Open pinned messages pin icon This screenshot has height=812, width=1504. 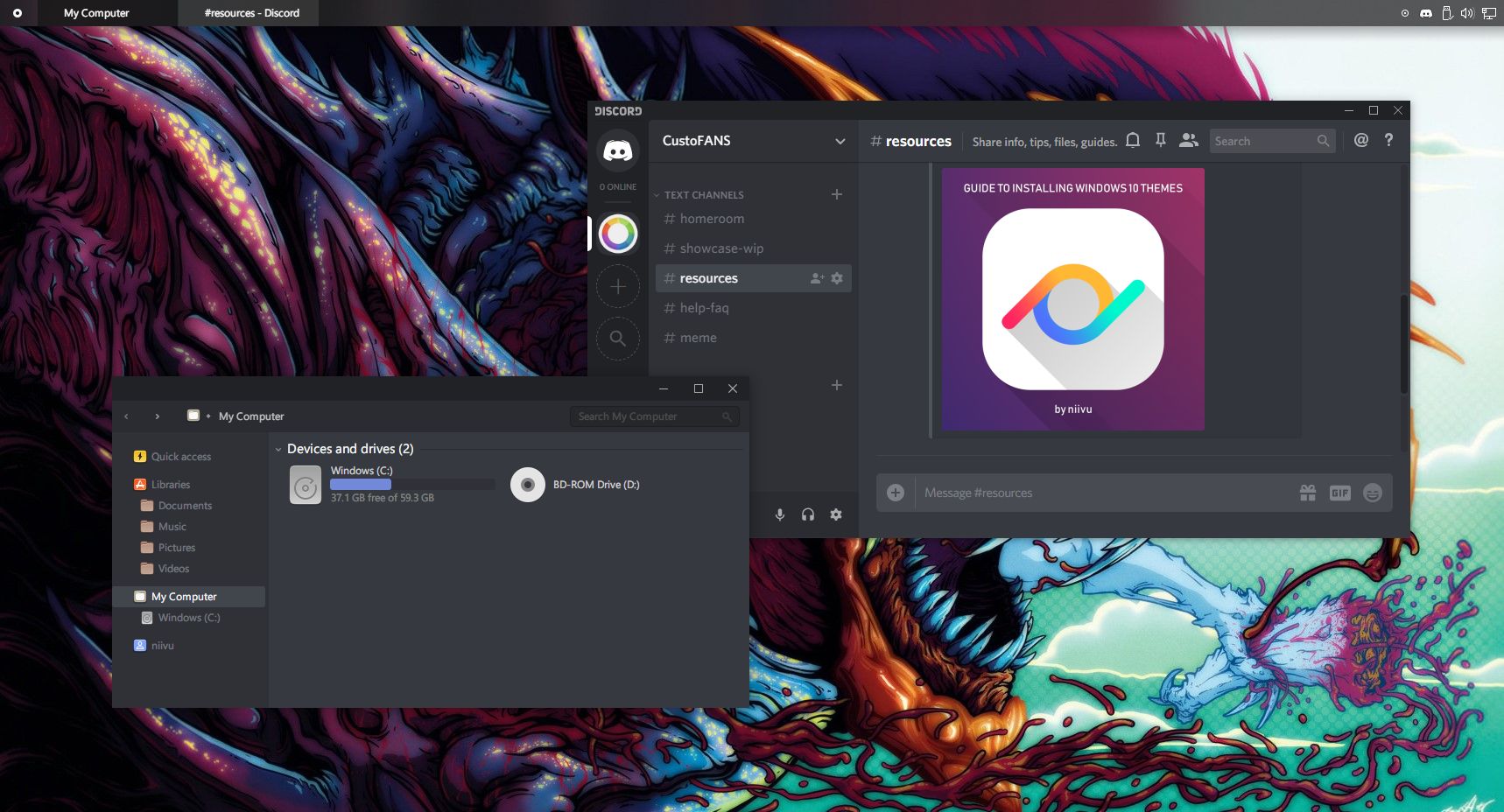(x=1161, y=140)
